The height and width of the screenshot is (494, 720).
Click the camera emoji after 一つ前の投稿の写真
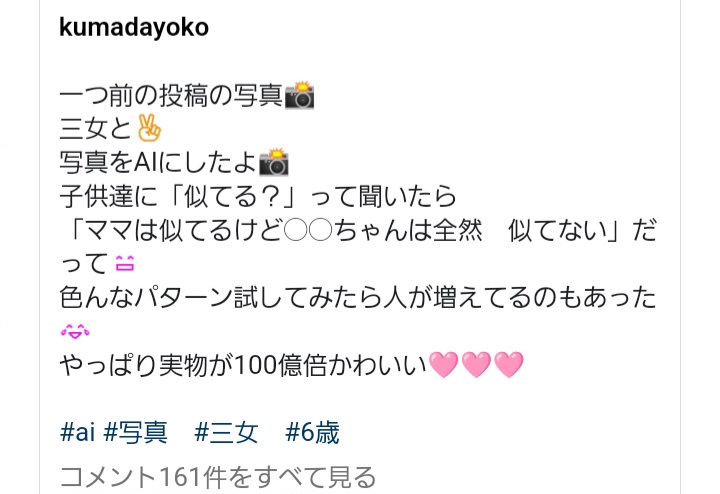[x=299, y=95]
